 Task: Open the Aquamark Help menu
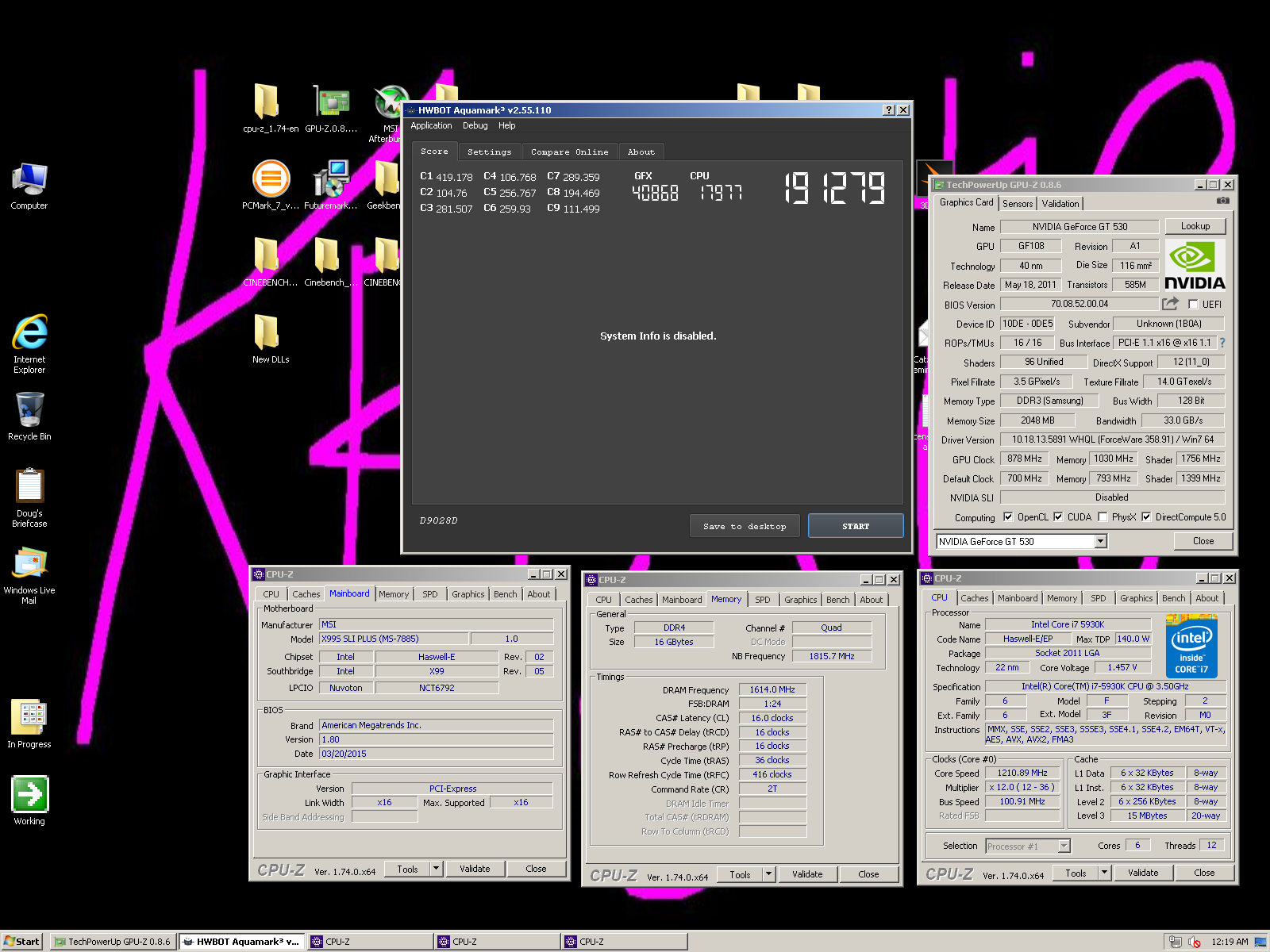coord(507,125)
